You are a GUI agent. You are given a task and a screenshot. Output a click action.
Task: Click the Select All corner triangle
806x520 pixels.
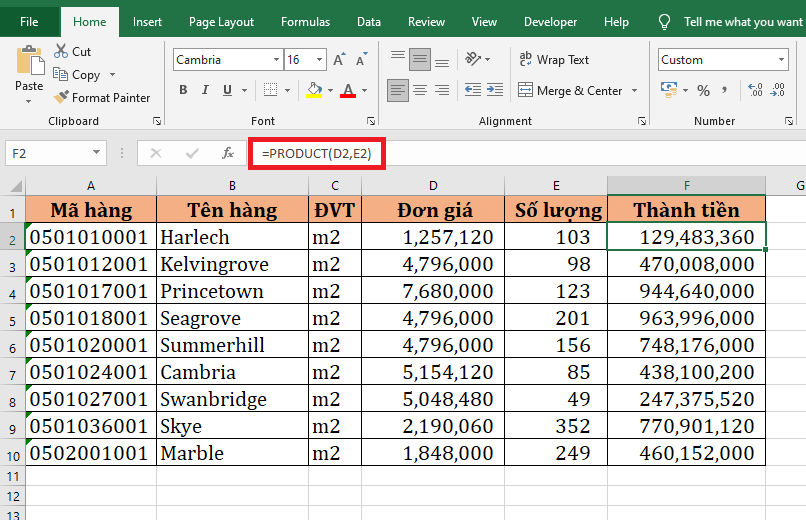pos(14,185)
